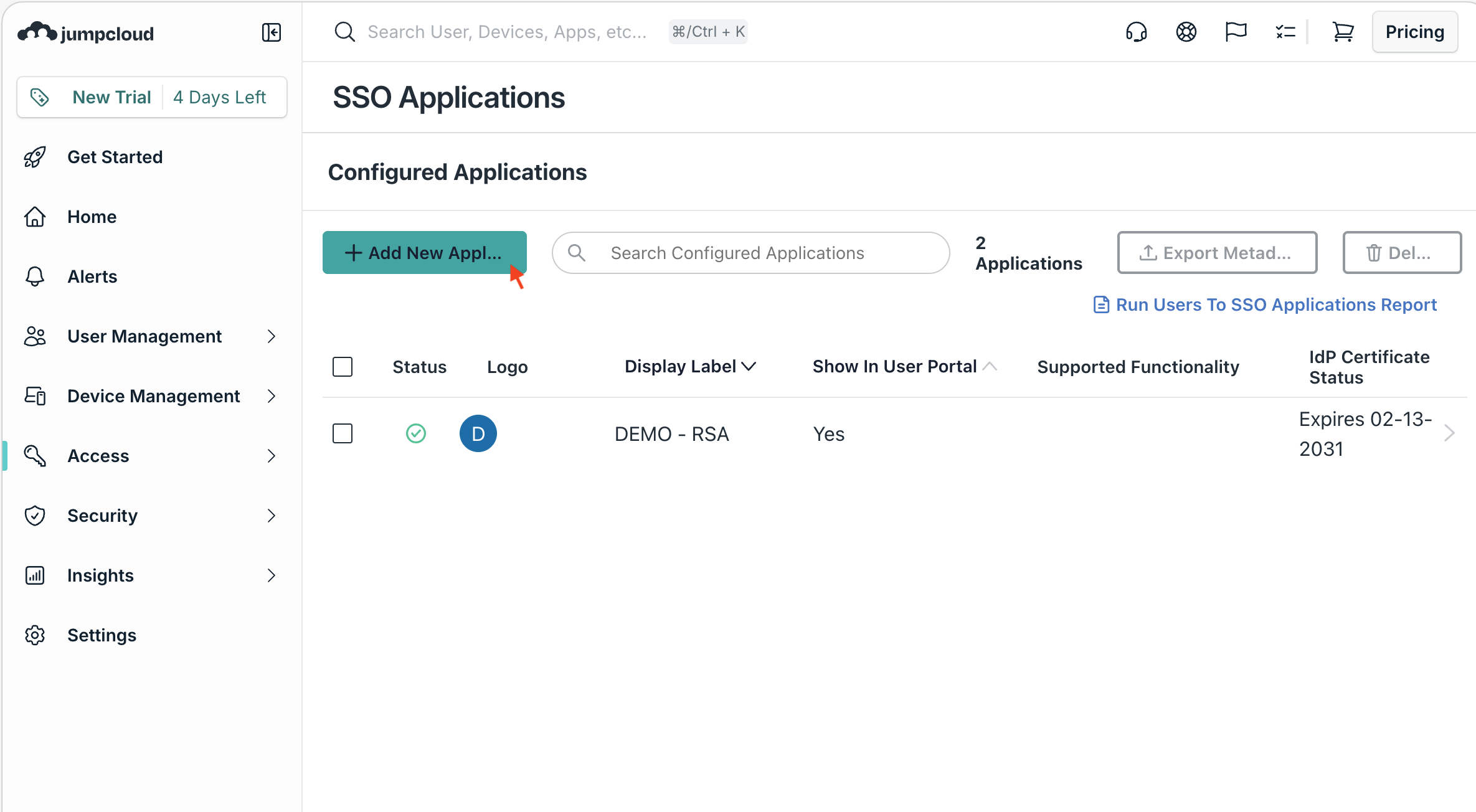Click the lifebuoy help icon
Screen dimensions: 1476x812
click(x=1186, y=32)
